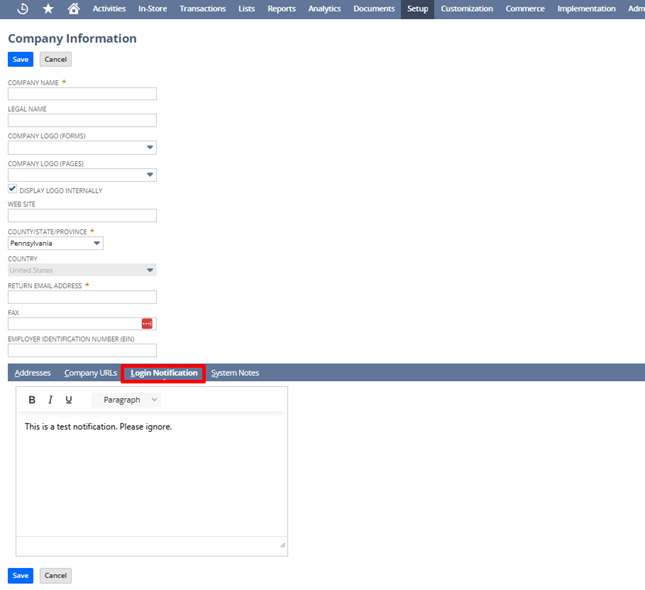Open the Implementation menu
The height and width of the screenshot is (590, 645).
[586, 9]
